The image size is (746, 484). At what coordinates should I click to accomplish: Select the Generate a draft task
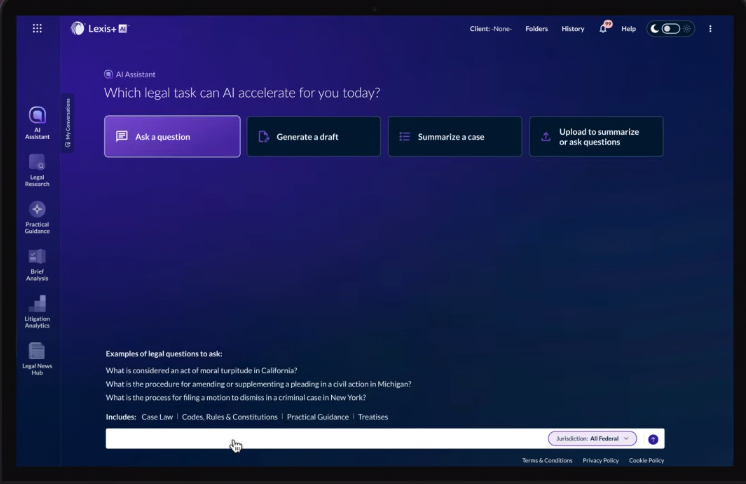314,137
